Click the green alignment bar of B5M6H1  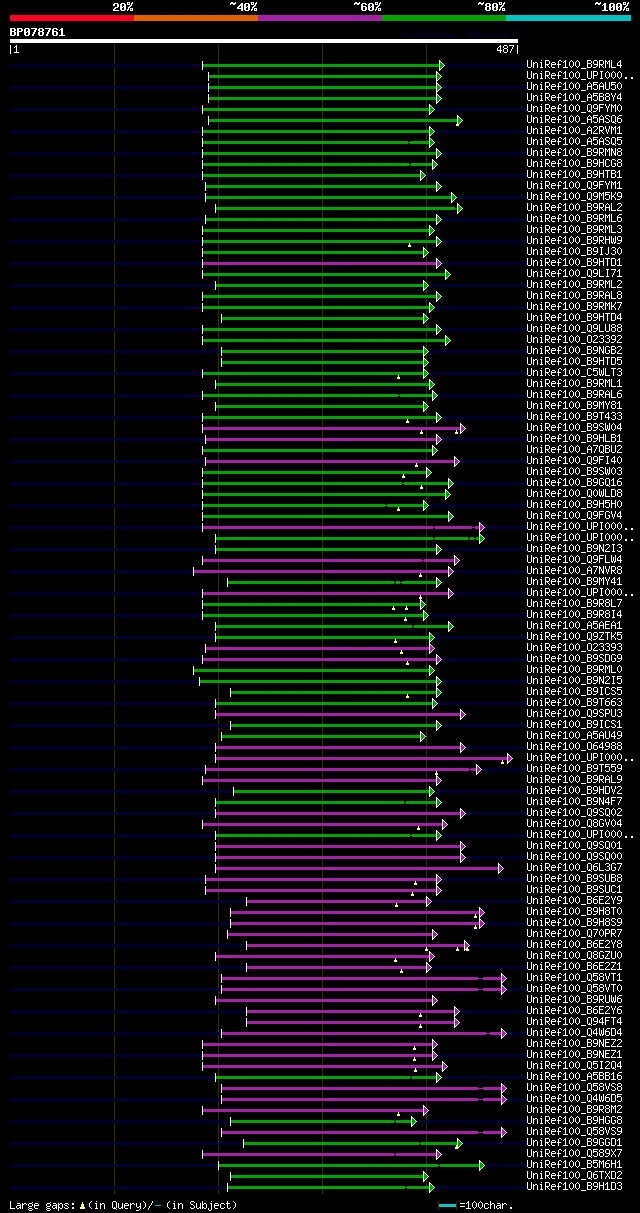coord(351,1165)
